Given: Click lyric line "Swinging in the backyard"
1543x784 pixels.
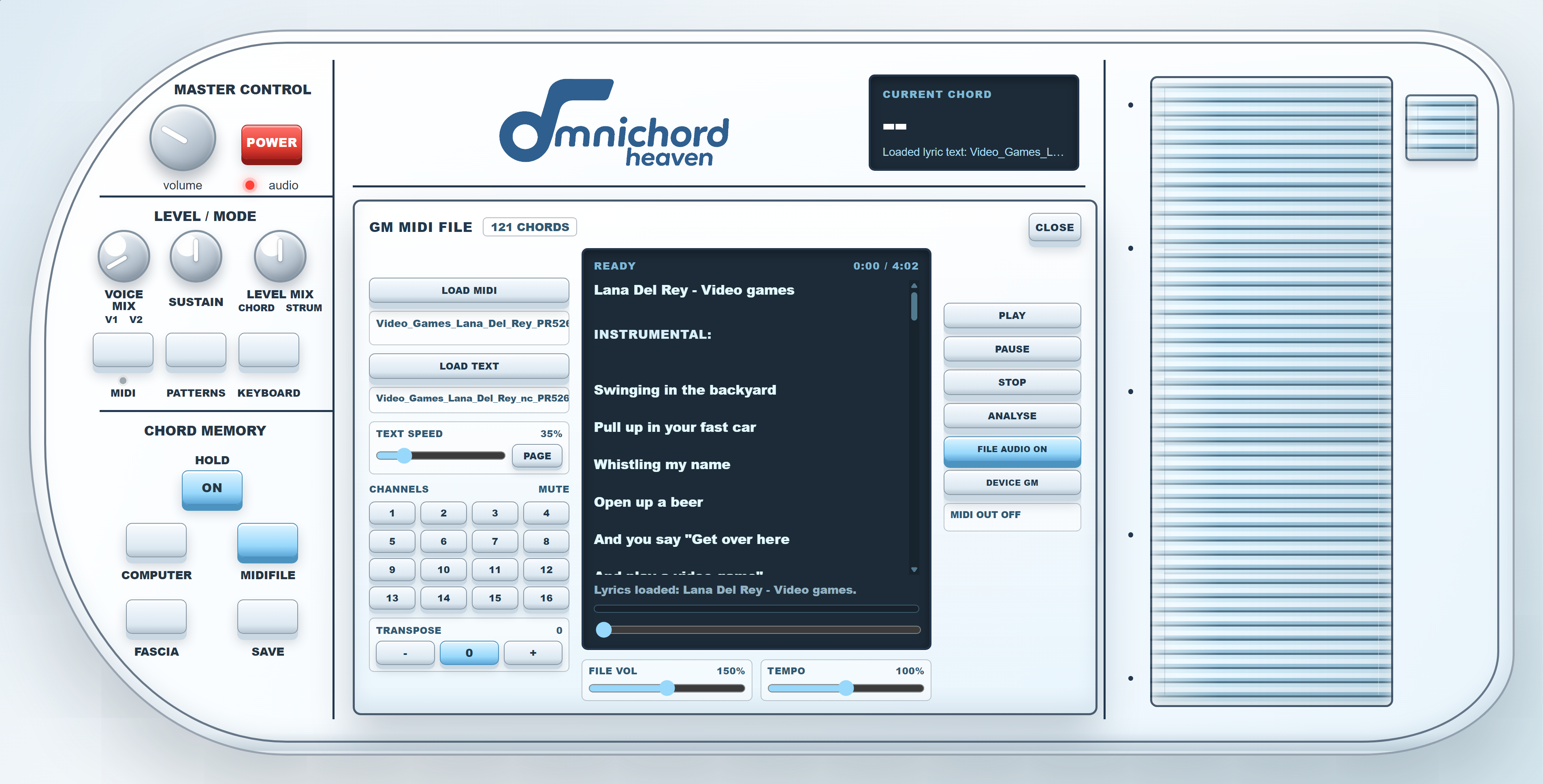Looking at the screenshot, I should click(x=685, y=390).
